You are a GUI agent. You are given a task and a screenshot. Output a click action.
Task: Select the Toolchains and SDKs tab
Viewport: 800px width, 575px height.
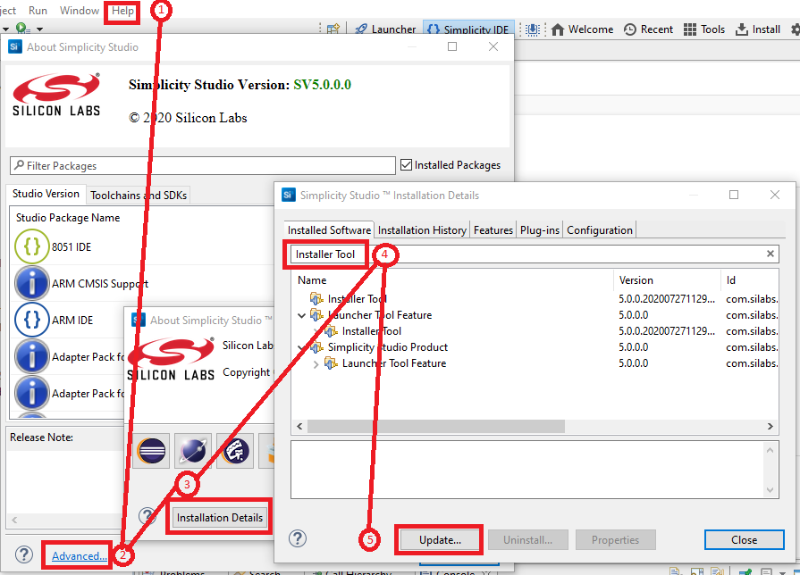(138, 195)
